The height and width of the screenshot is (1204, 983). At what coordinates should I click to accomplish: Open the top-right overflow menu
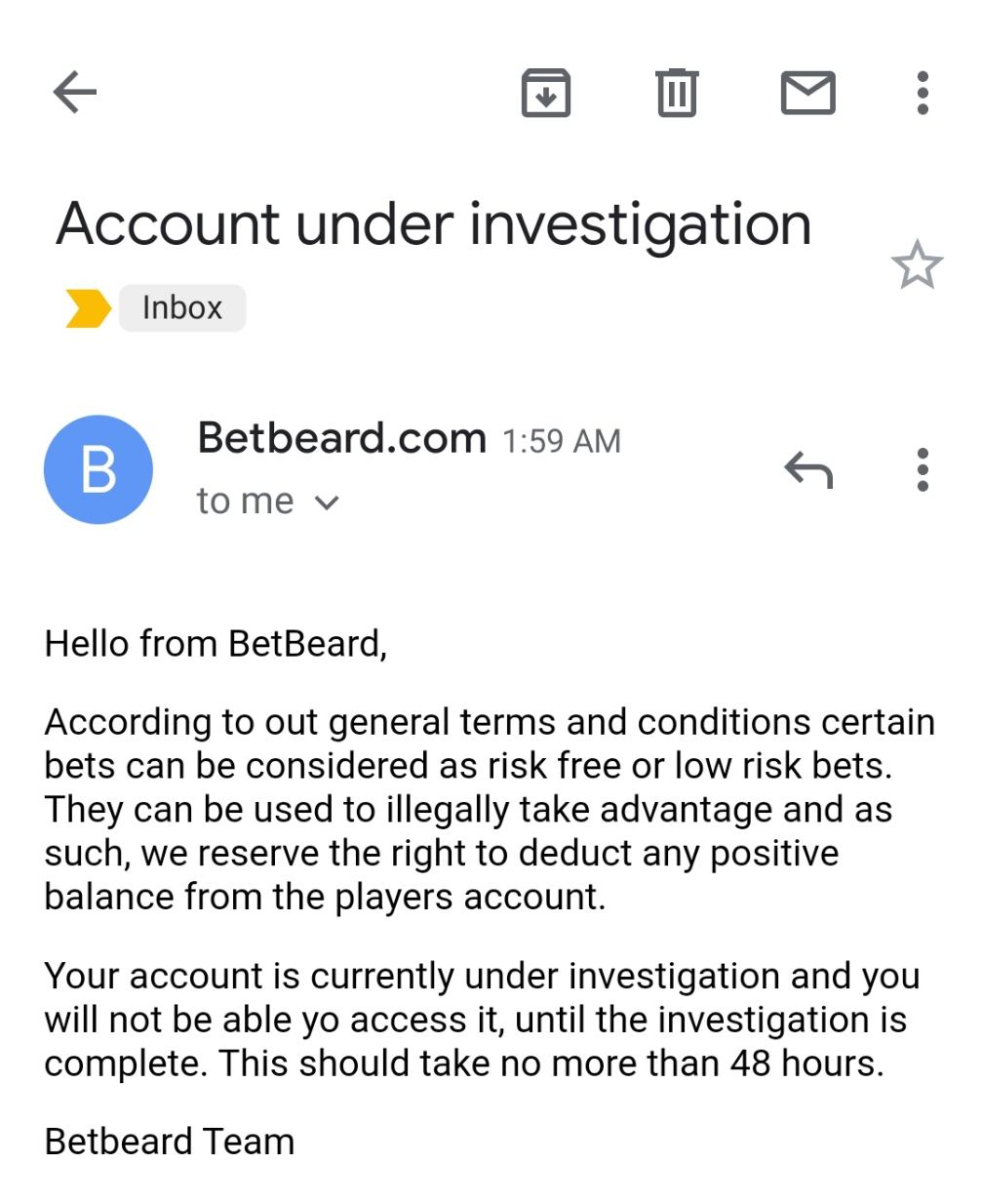tap(923, 94)
